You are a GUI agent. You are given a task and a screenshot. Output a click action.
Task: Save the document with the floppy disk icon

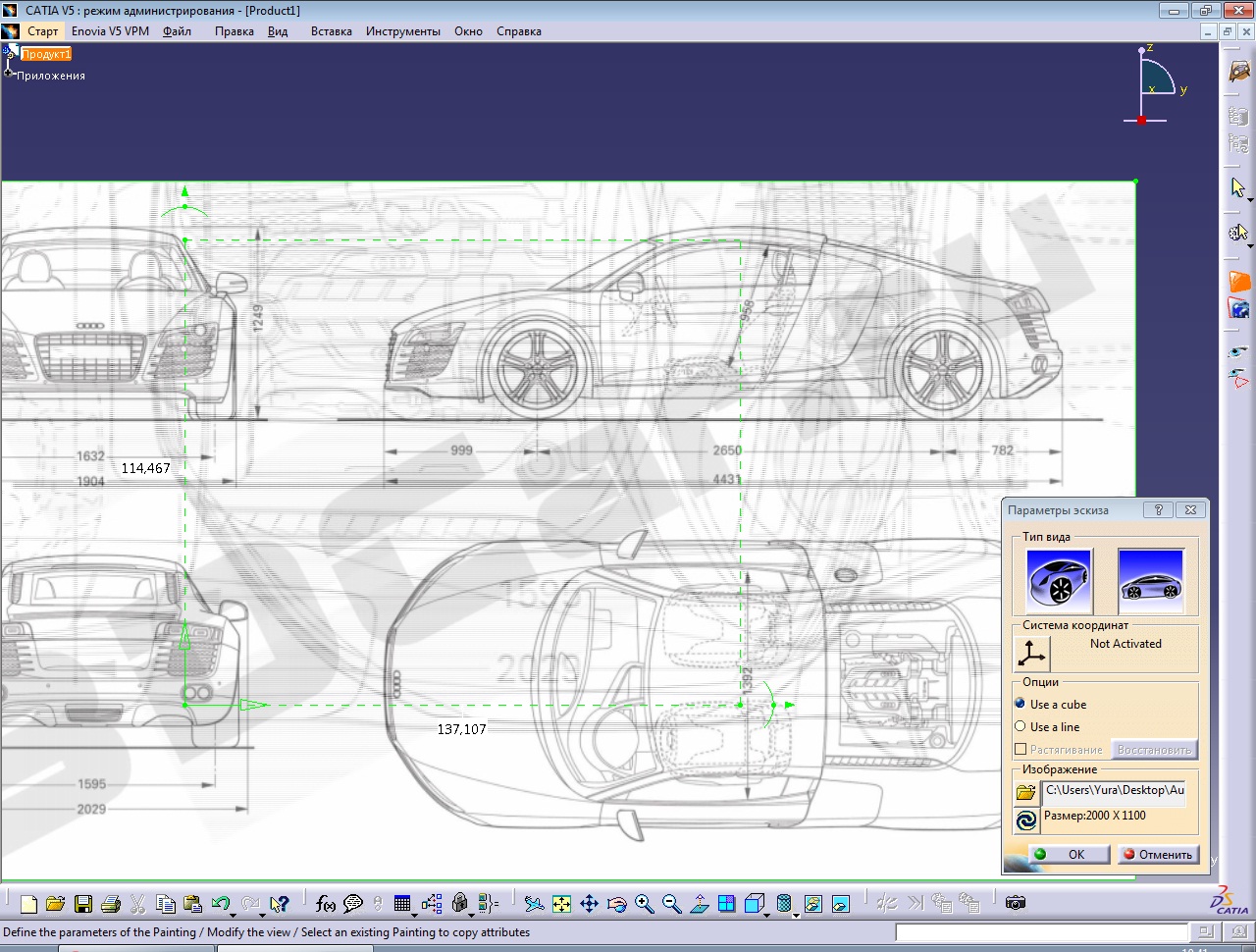click(x=83, y=904)
